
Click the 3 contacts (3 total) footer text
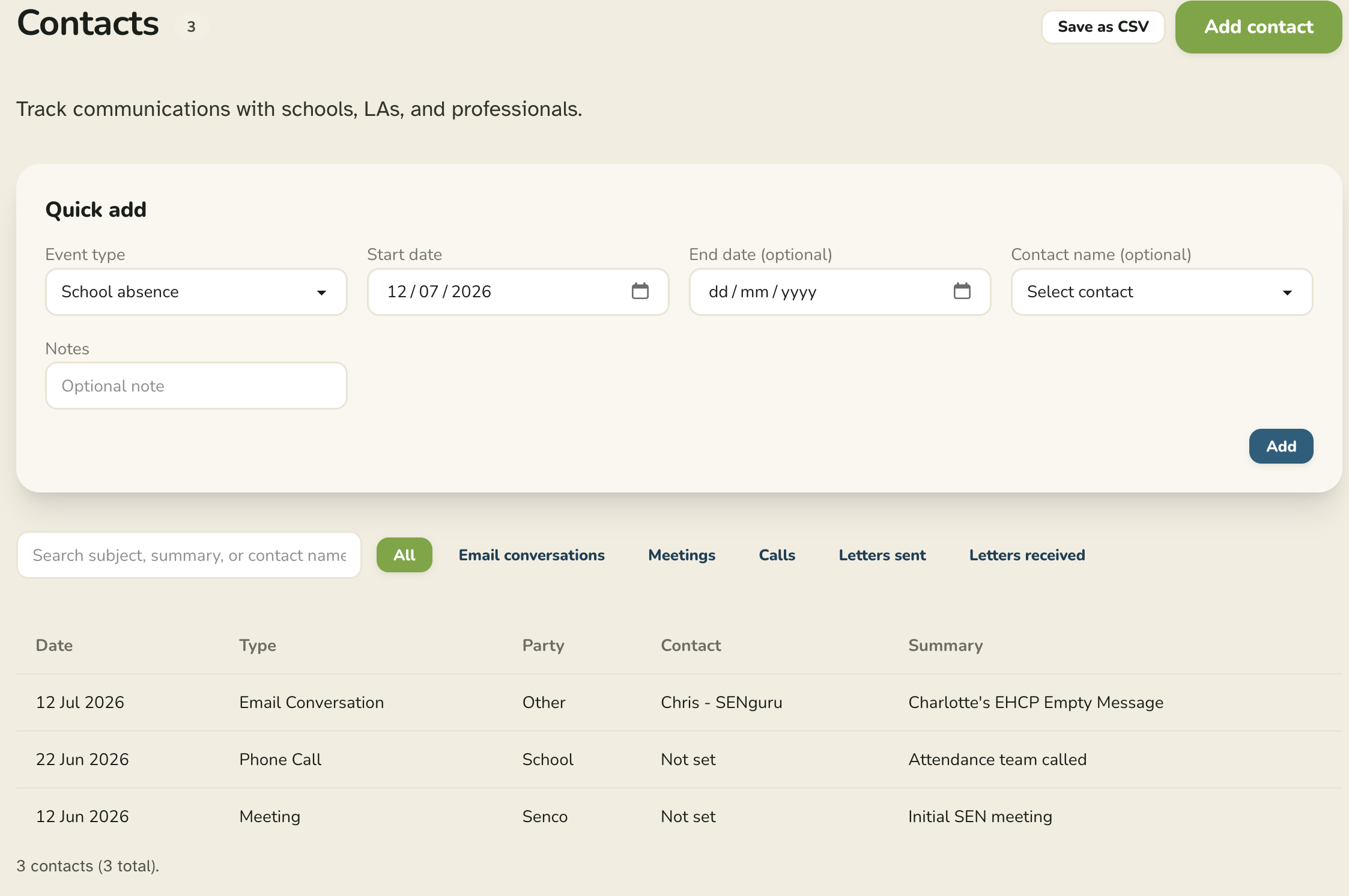pyautogui.click(x=88, y=866)
